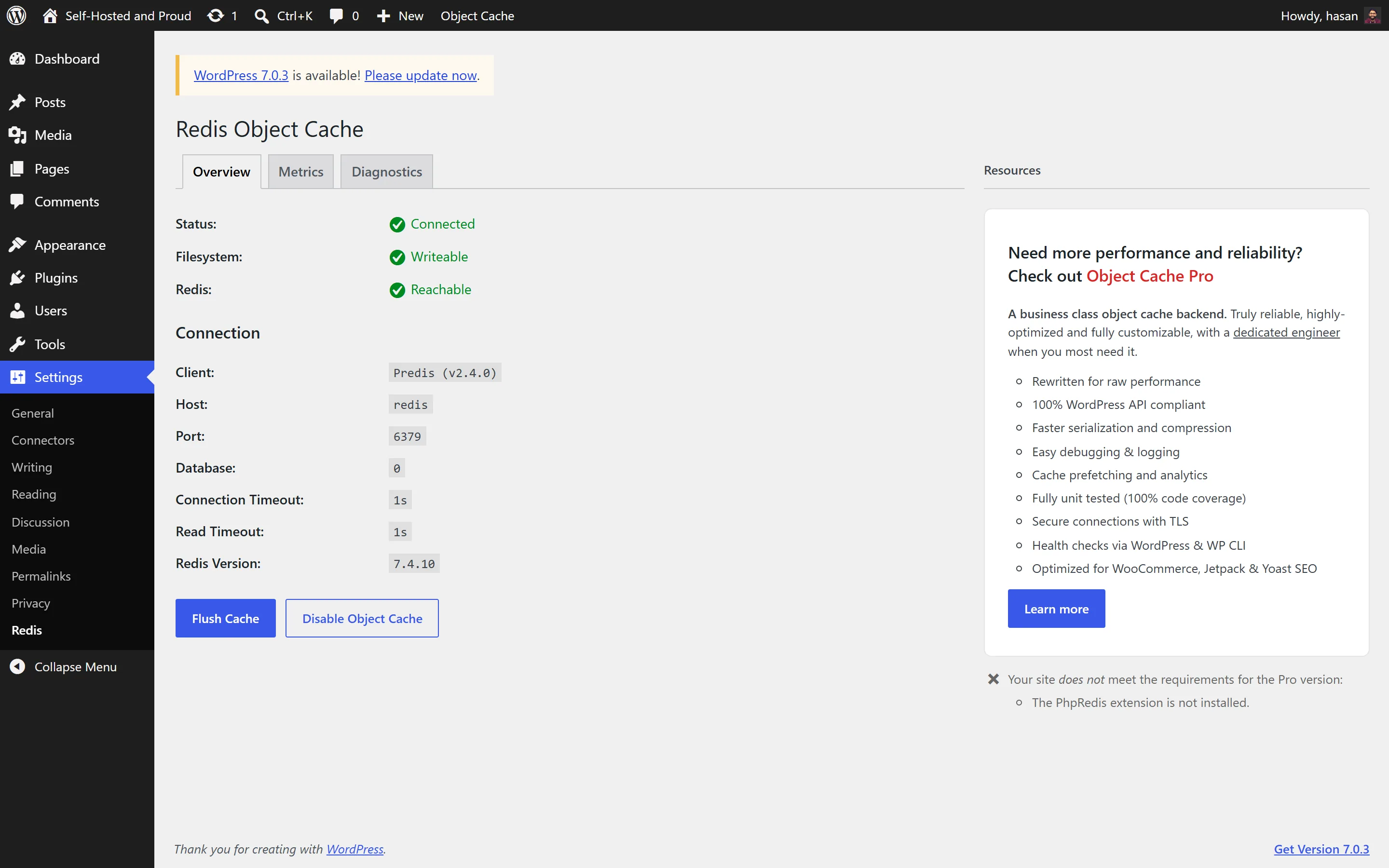
Task: Open hasan's user avatar
Action: [x=1372, y=15]
